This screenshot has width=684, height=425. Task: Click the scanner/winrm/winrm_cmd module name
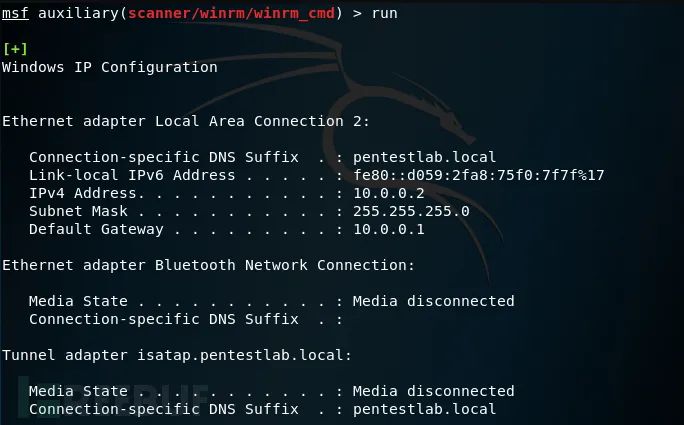231,14
